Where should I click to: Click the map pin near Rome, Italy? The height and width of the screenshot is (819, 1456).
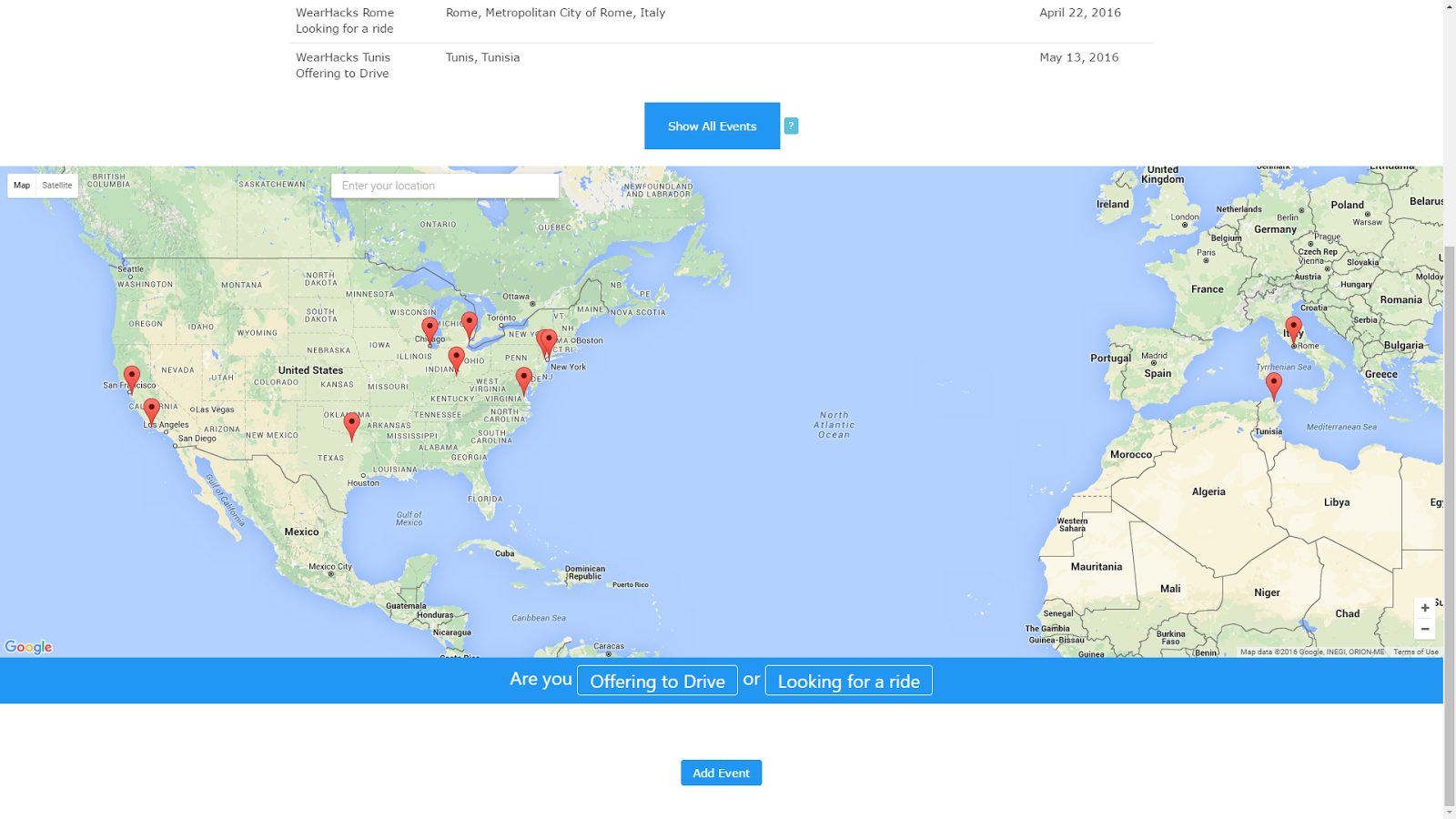(x=1293, y=329)
